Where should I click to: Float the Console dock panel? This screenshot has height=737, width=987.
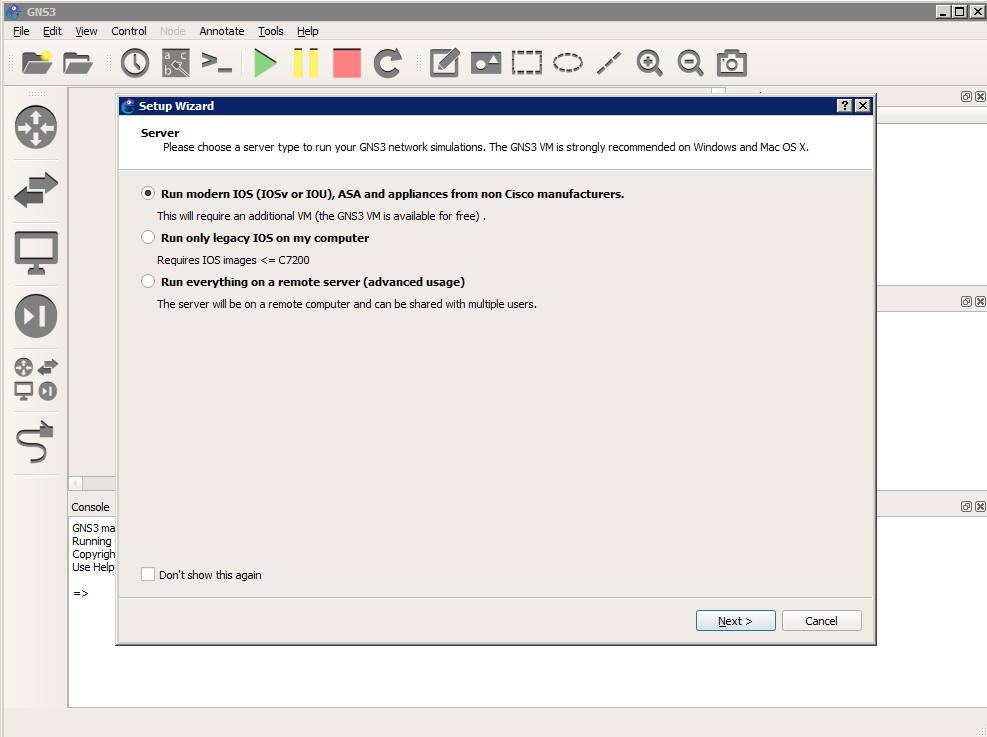pyautogui.click(x=966, y=507)
